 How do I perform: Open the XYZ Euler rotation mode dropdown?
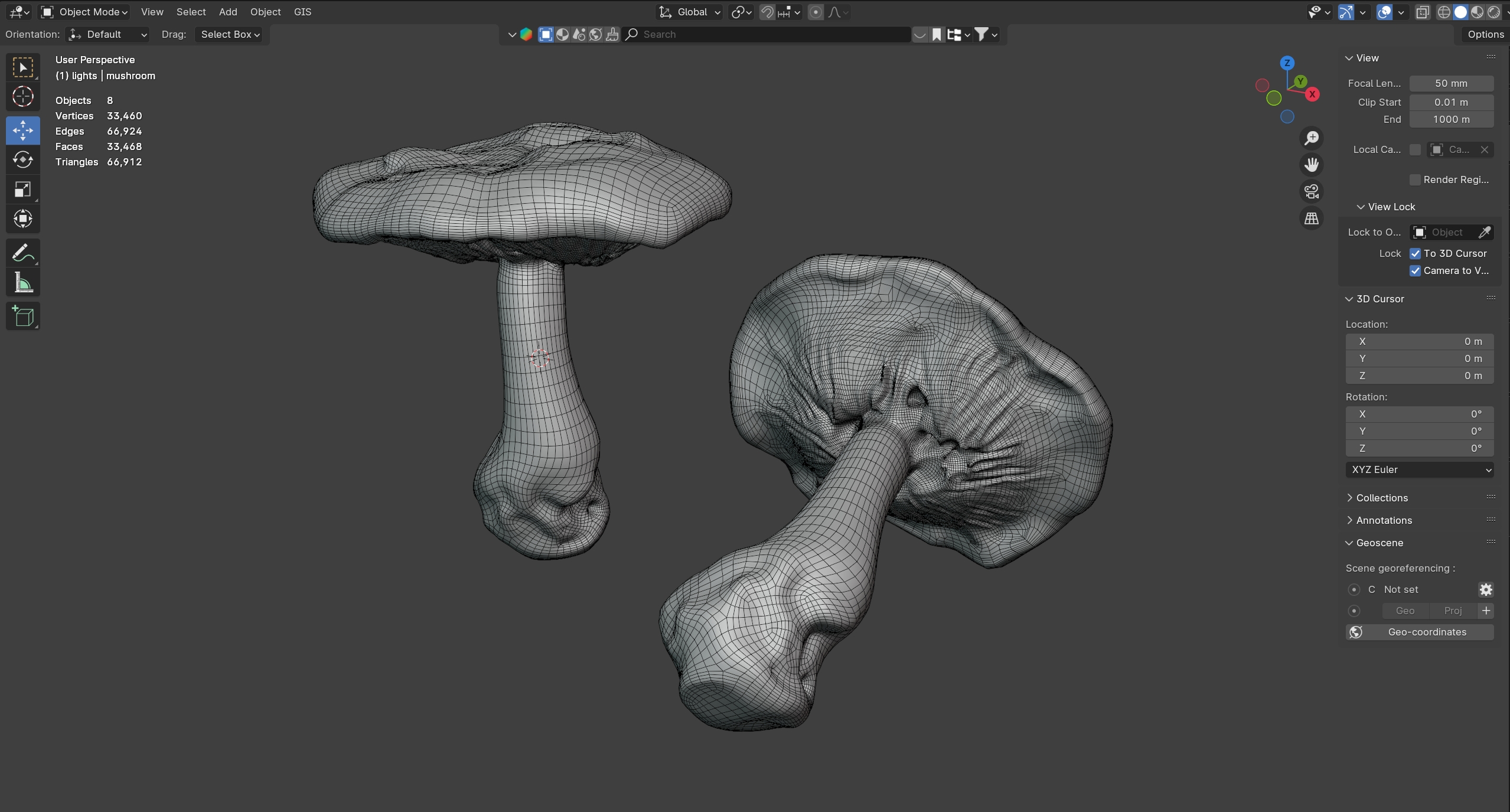coord(1419,469)
